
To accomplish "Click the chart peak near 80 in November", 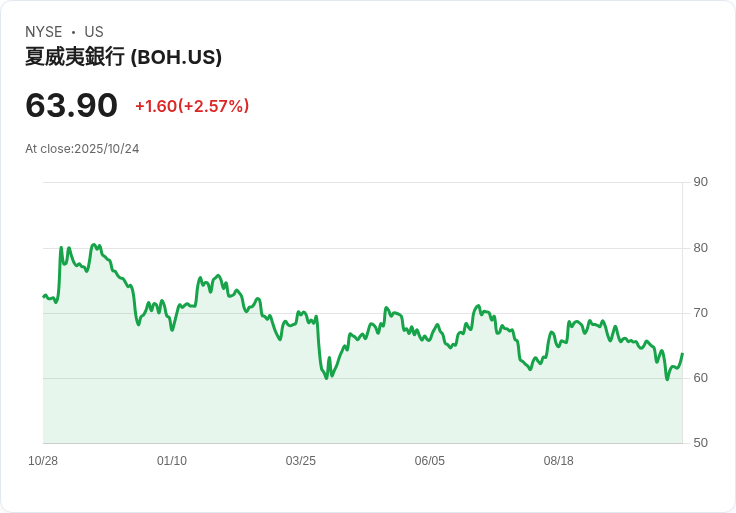I will pyautogui.click(x=94, y=245).
